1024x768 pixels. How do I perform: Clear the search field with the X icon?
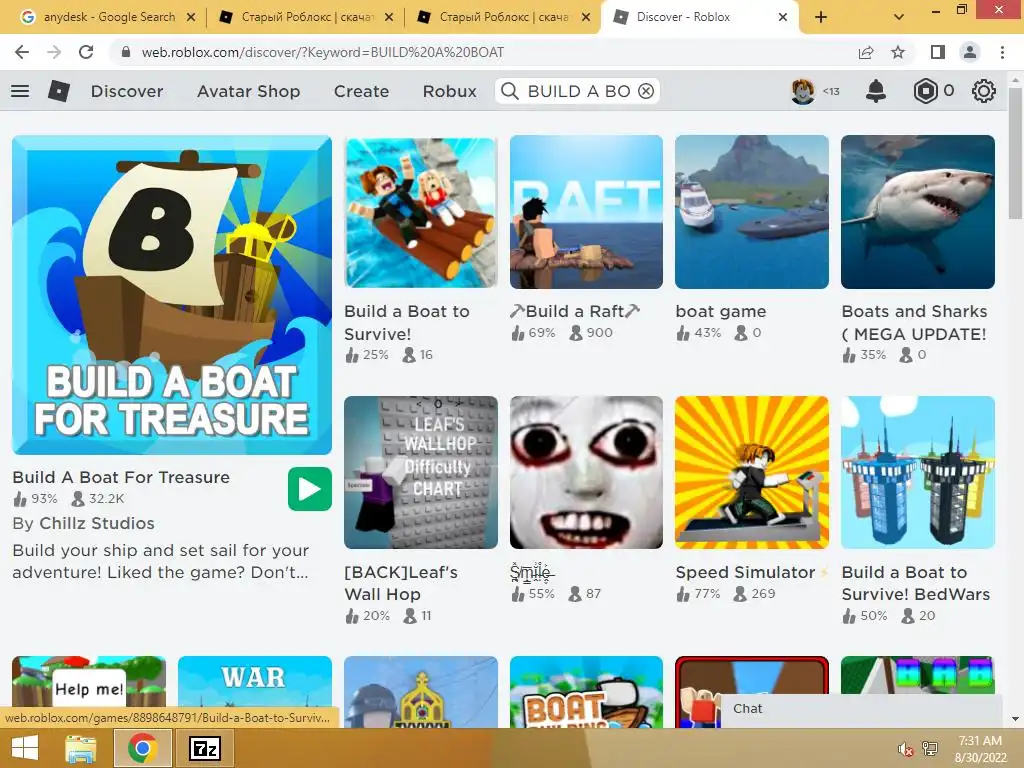646,91
